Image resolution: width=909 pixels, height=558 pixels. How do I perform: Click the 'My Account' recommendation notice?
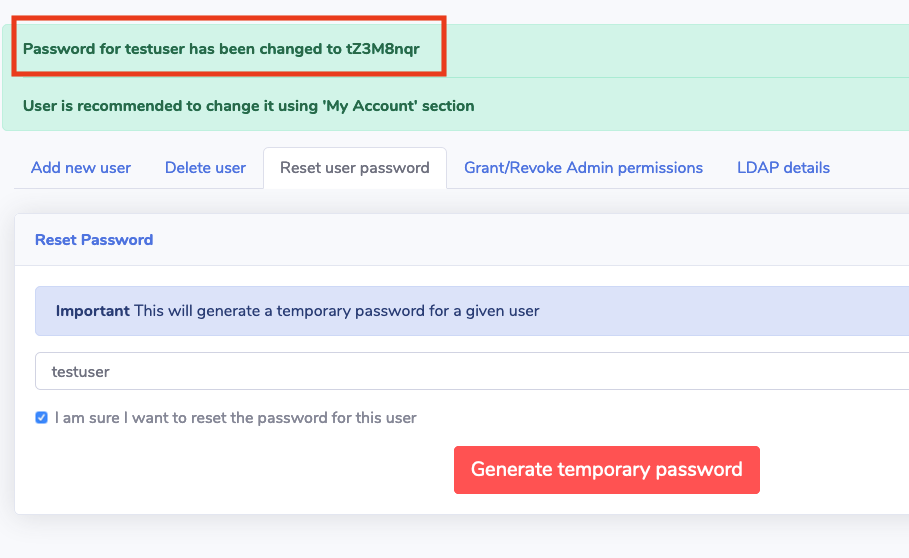248,105
